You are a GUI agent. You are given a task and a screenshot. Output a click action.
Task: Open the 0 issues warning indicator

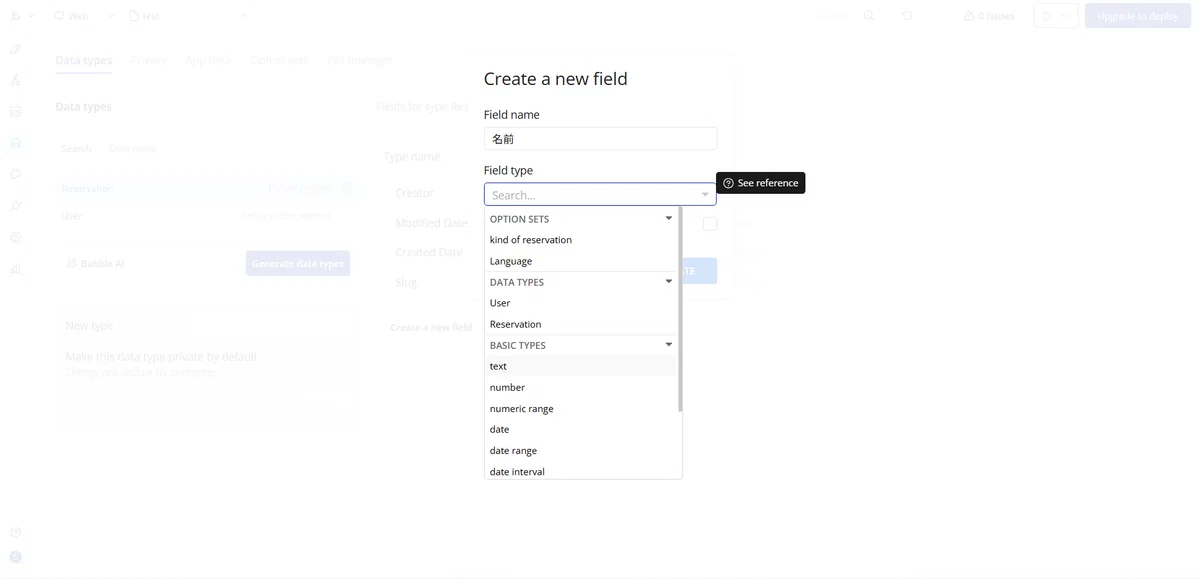point(989,16)
